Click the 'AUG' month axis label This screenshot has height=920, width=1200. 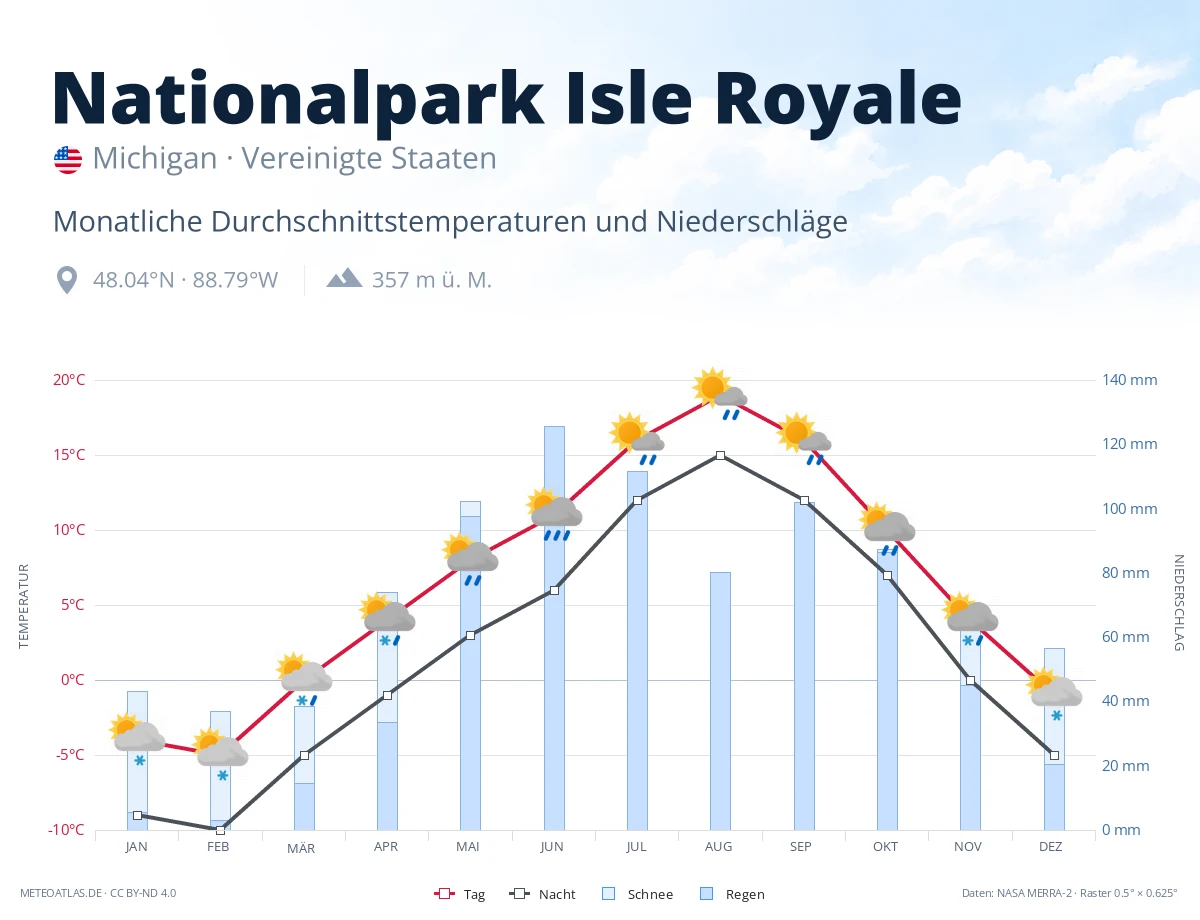[718, 846]
